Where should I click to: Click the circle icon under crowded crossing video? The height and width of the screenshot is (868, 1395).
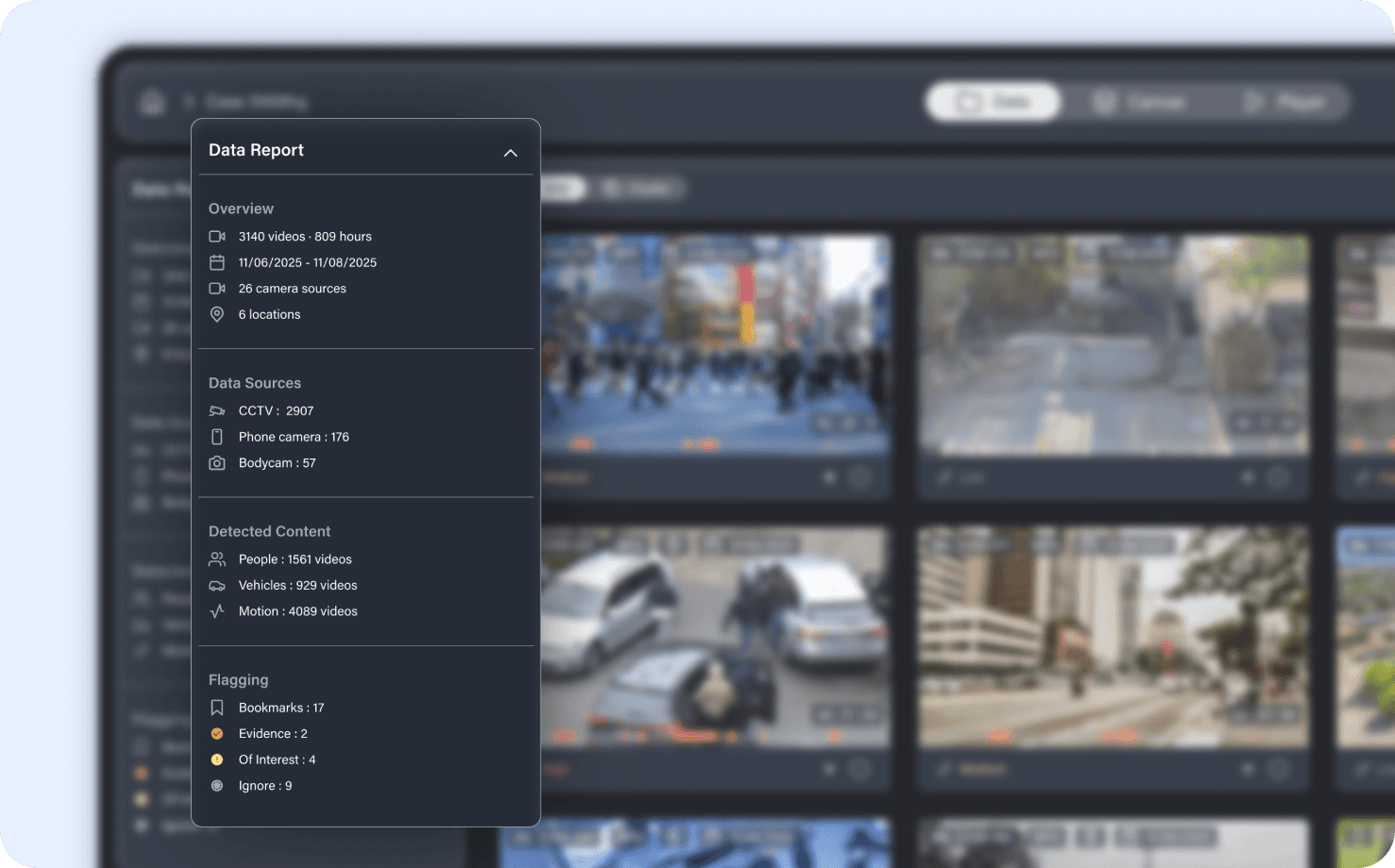pos(860,478)
